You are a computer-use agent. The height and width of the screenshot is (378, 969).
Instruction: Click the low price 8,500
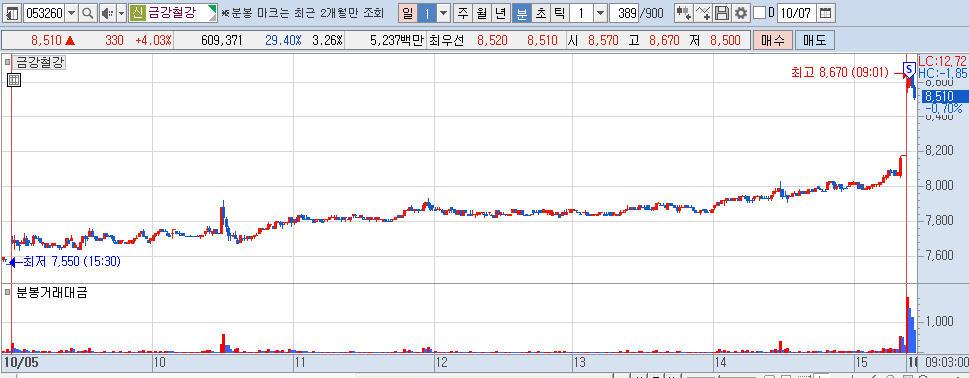[x=726, y=41]
